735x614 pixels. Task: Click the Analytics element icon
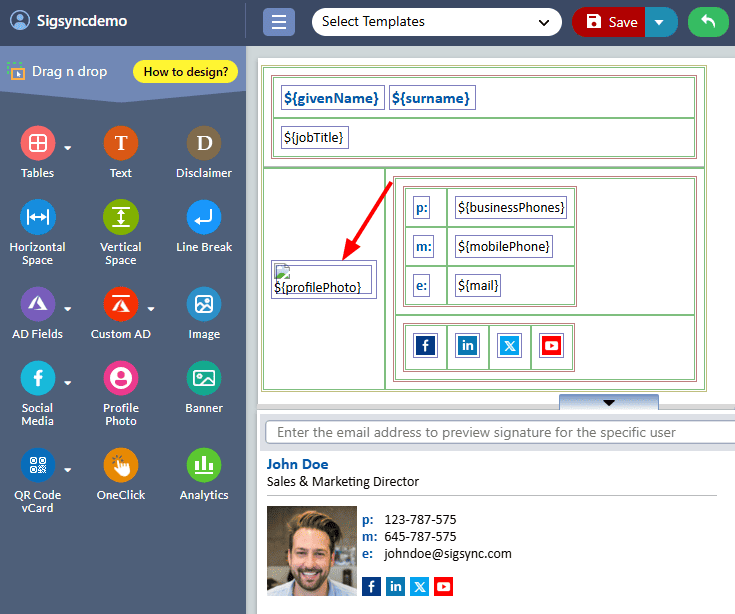(x=204, y=465)
